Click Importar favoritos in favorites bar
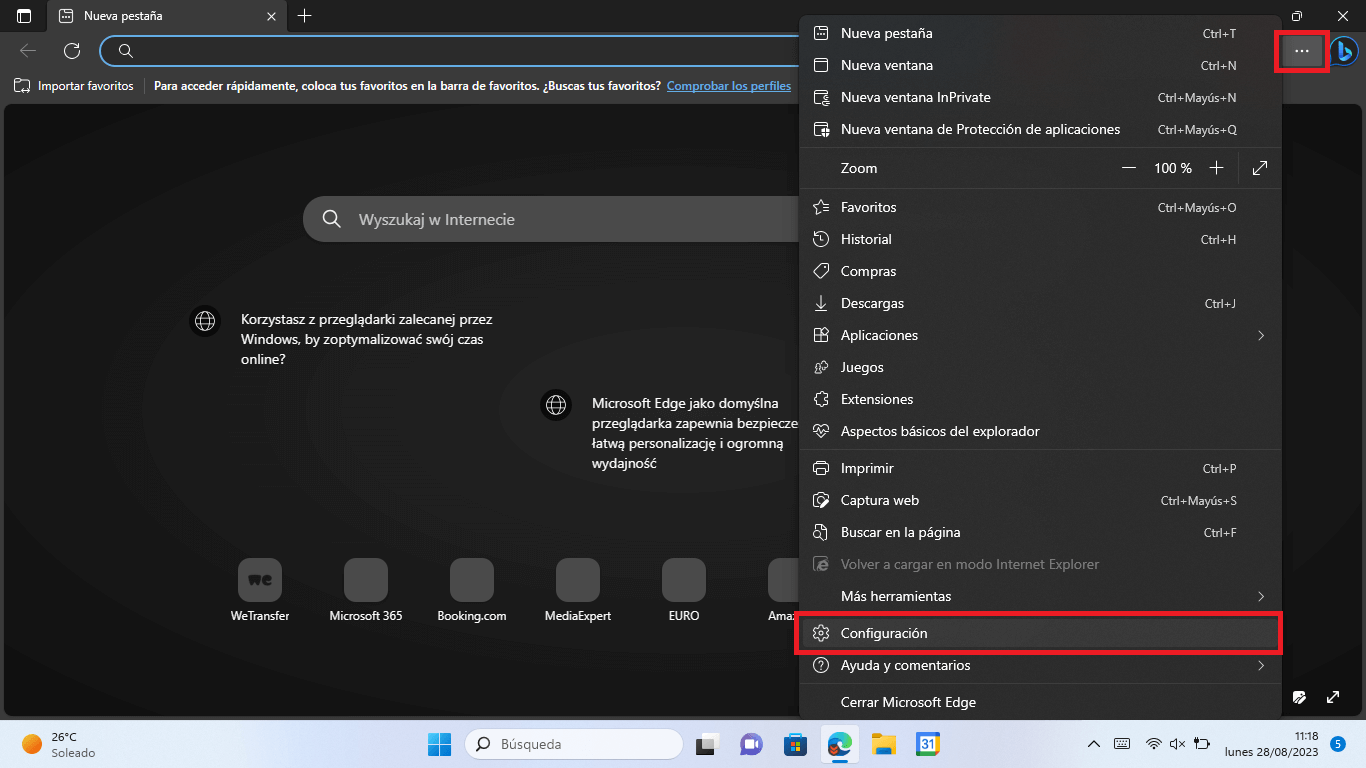 (x=74, y=86)
